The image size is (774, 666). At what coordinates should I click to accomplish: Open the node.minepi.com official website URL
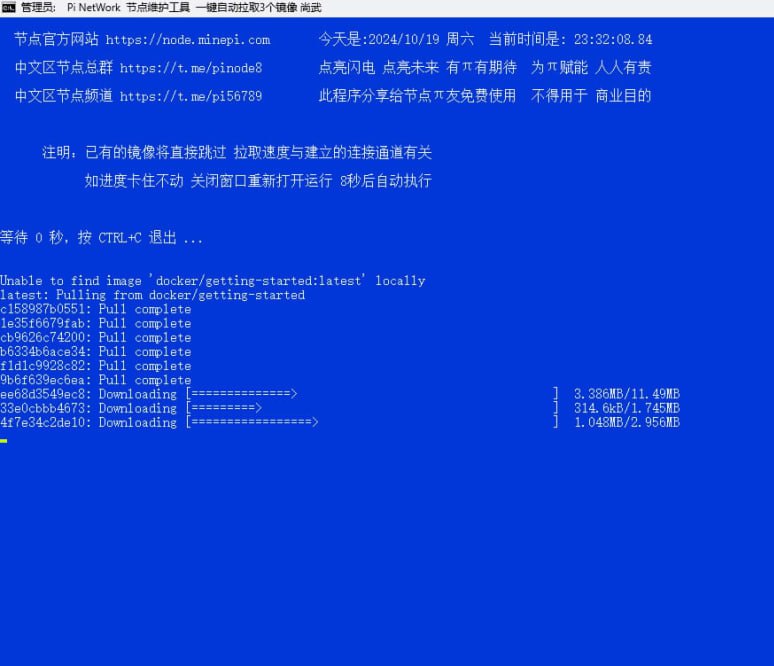pos(187,40)
